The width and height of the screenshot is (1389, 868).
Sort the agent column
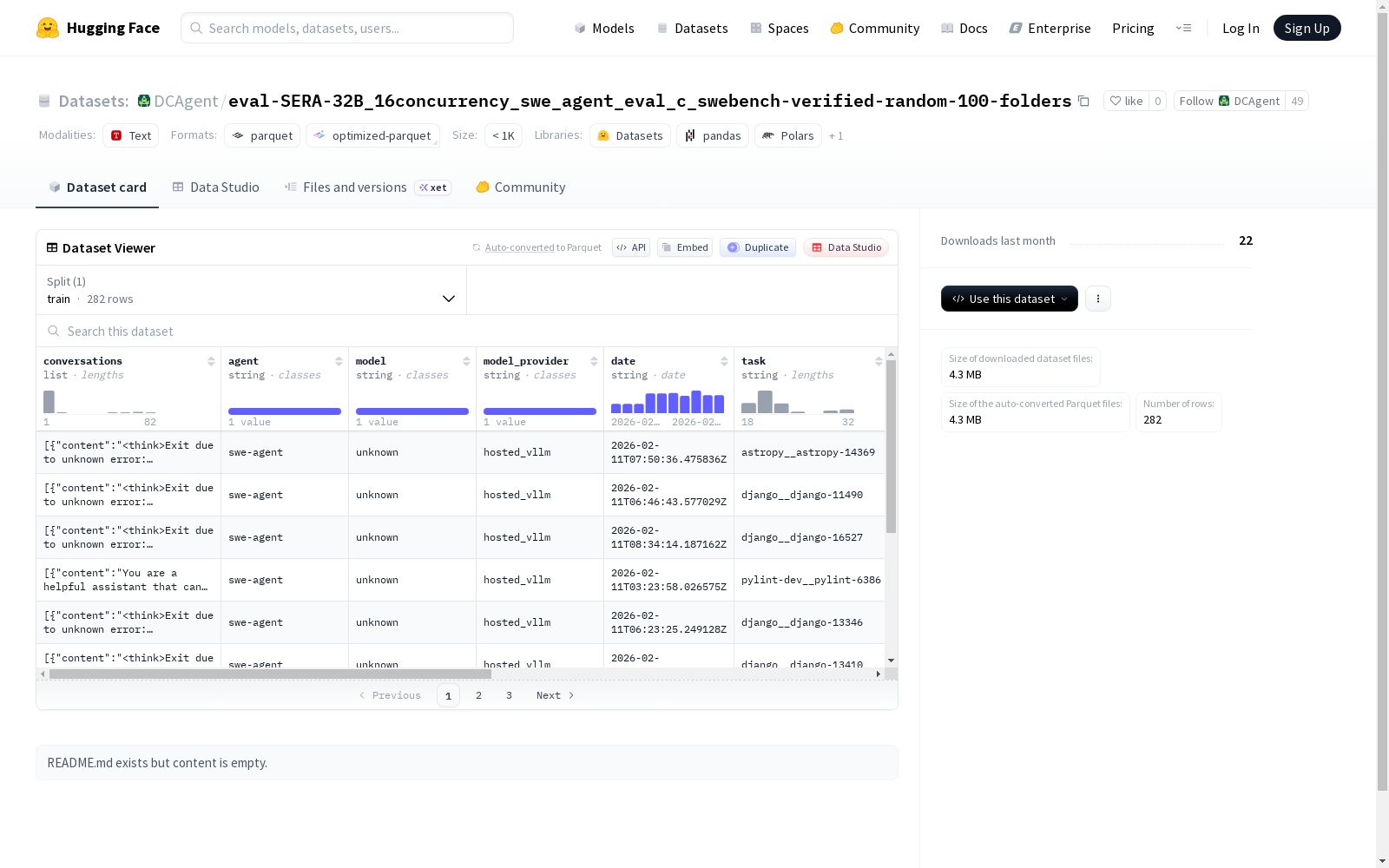tap(339, 361)
